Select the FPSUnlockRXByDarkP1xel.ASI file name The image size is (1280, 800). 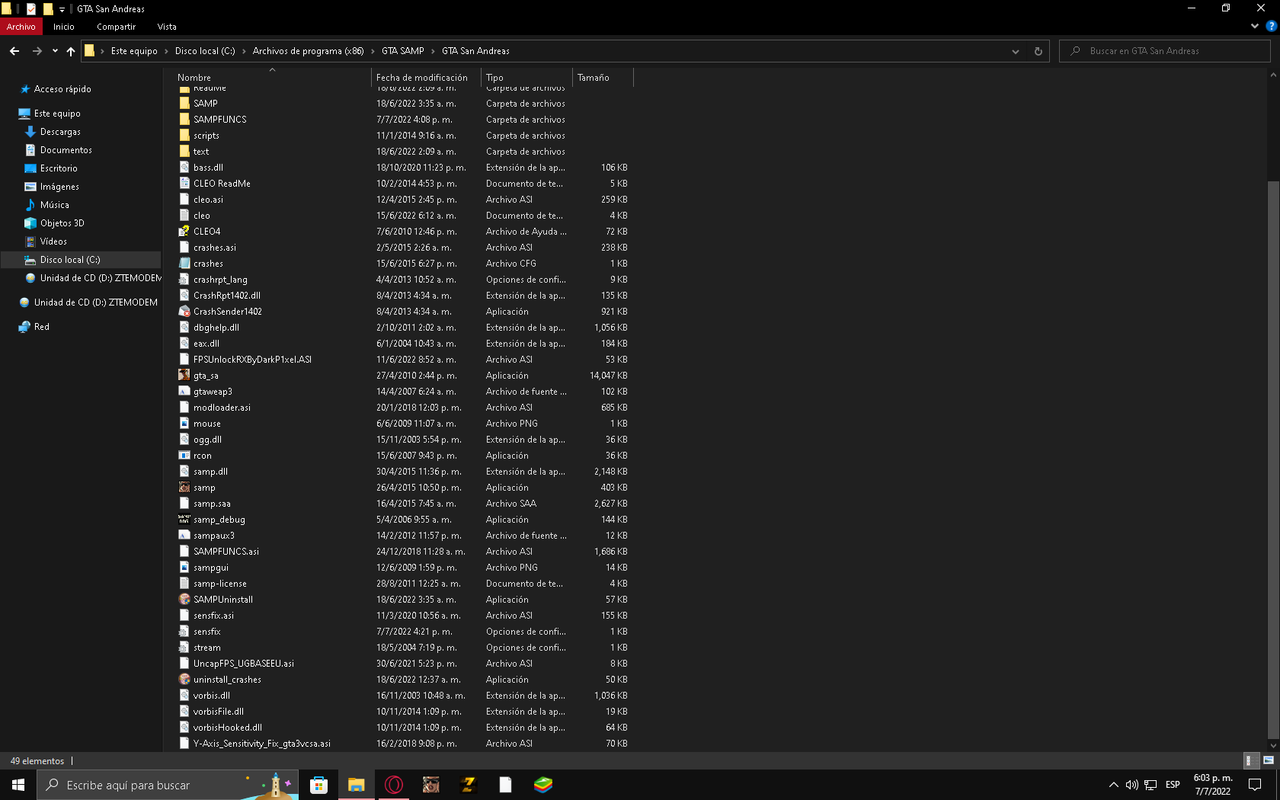pyautogui.click(x=252, y=359)
